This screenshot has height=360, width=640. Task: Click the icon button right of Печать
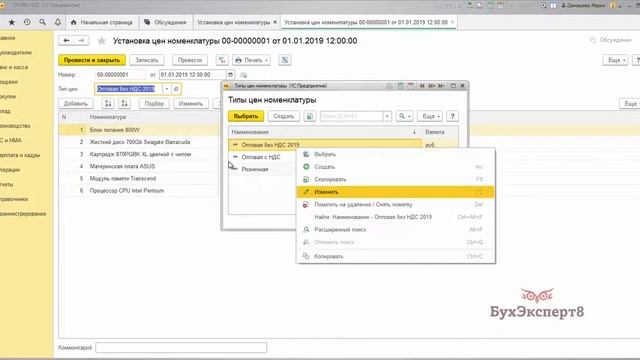coord(284,60)
